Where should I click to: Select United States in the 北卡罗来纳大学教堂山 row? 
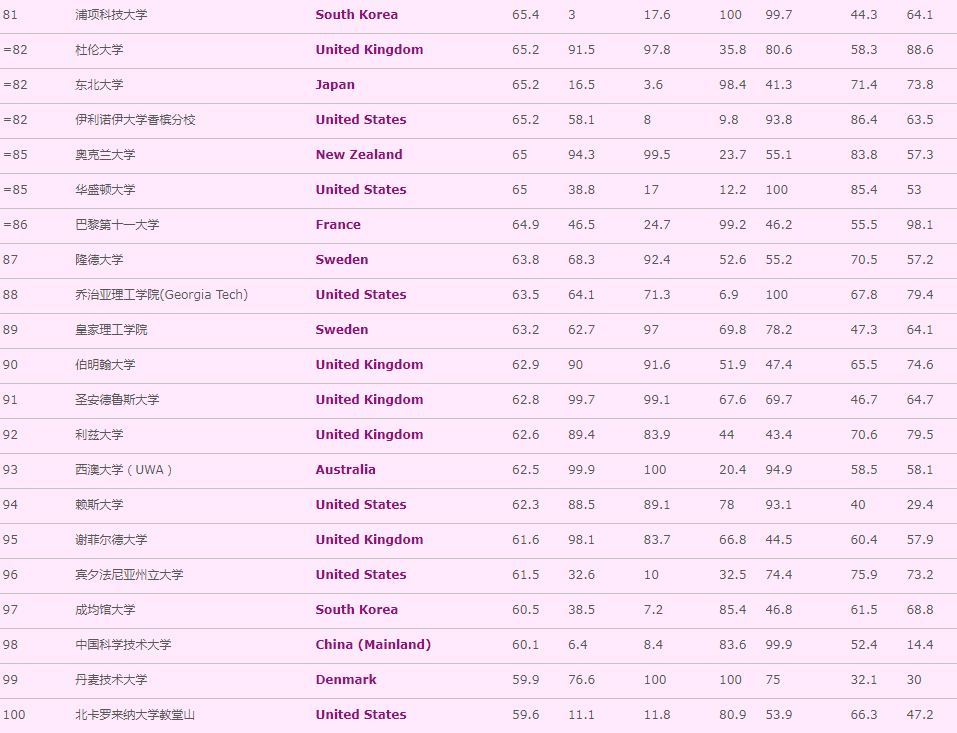(361, 715)
